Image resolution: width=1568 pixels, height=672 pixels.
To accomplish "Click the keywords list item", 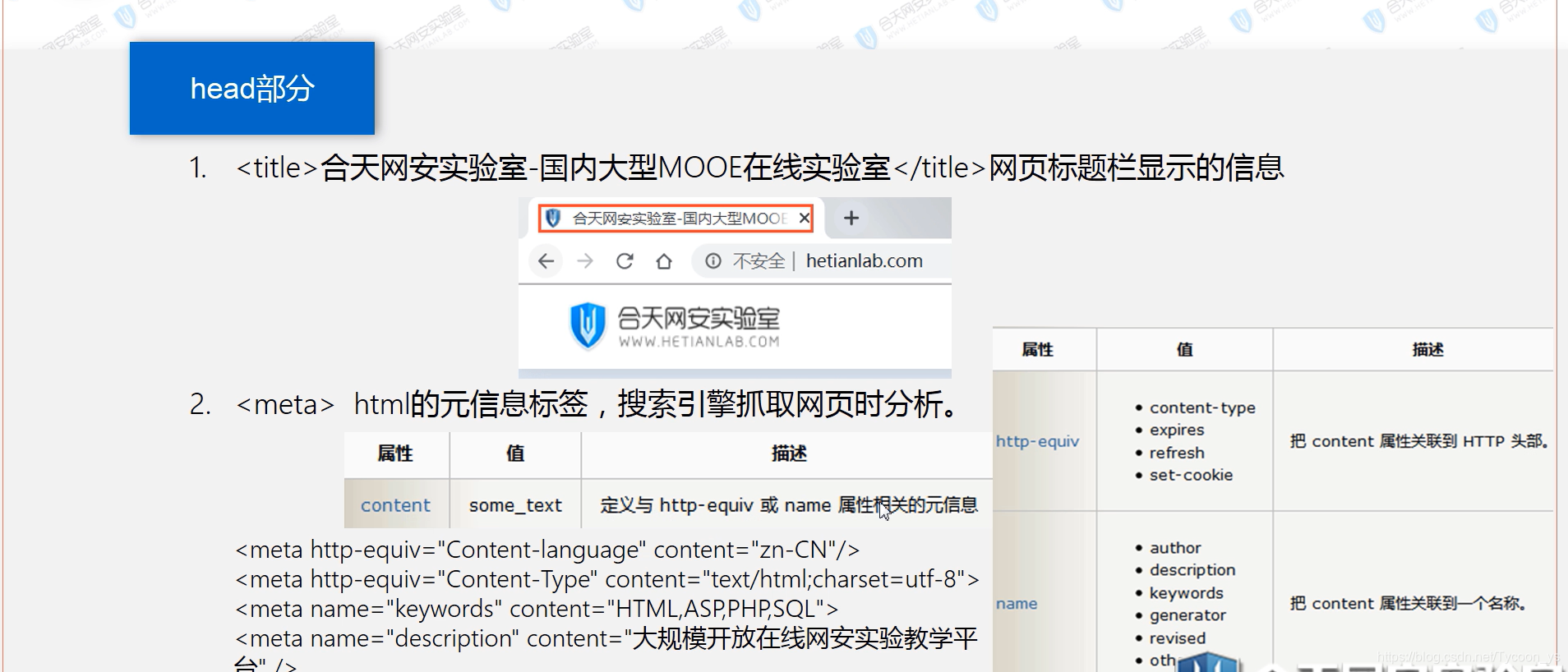I will pyautogui.click(x=1186, y=593).
